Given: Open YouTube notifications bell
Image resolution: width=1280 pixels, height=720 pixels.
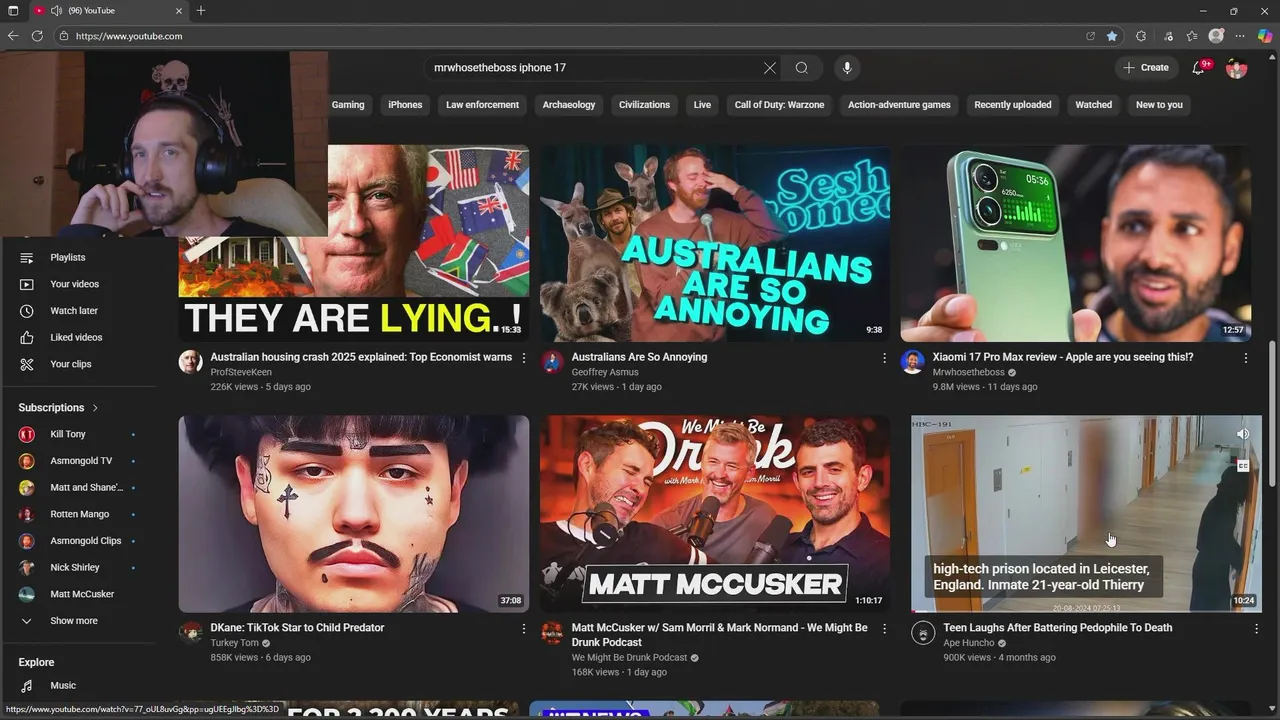Looking at the screenshot, I should (1200, 67).
